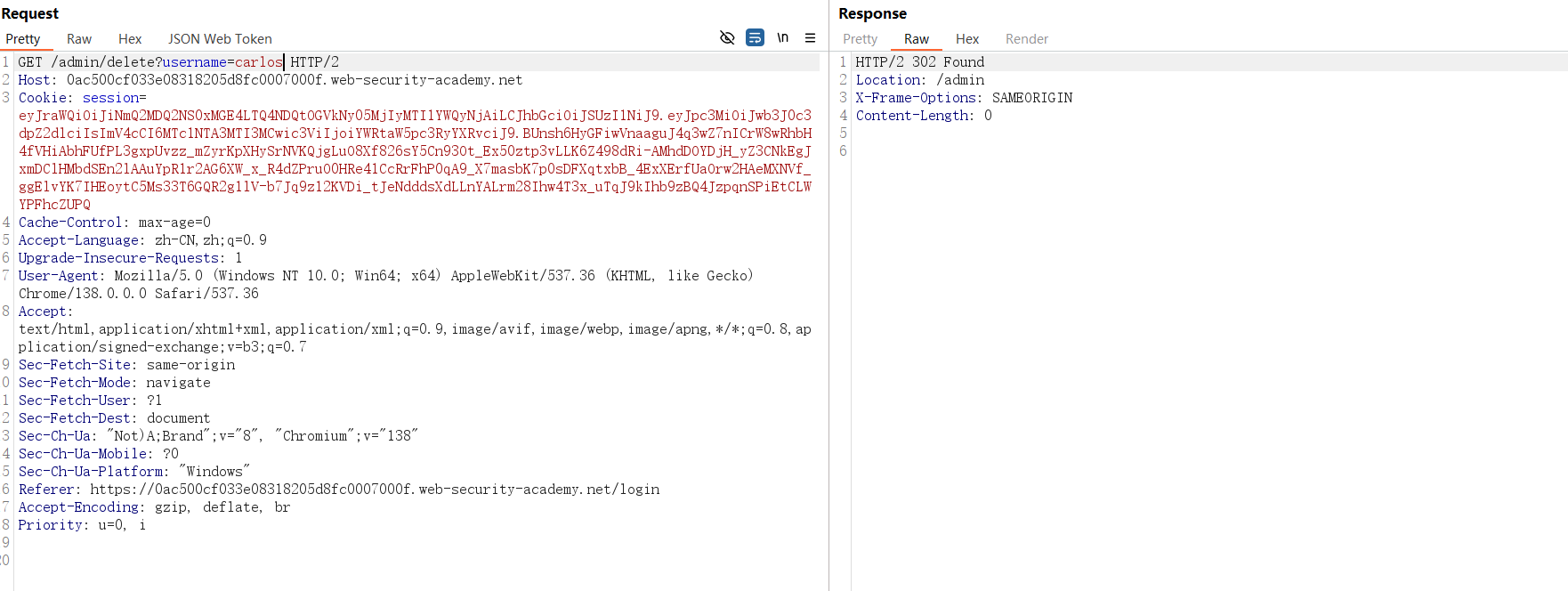
Task: Click the Cache-Control: max-age=0 line
Action: click(x=115, y=223)
